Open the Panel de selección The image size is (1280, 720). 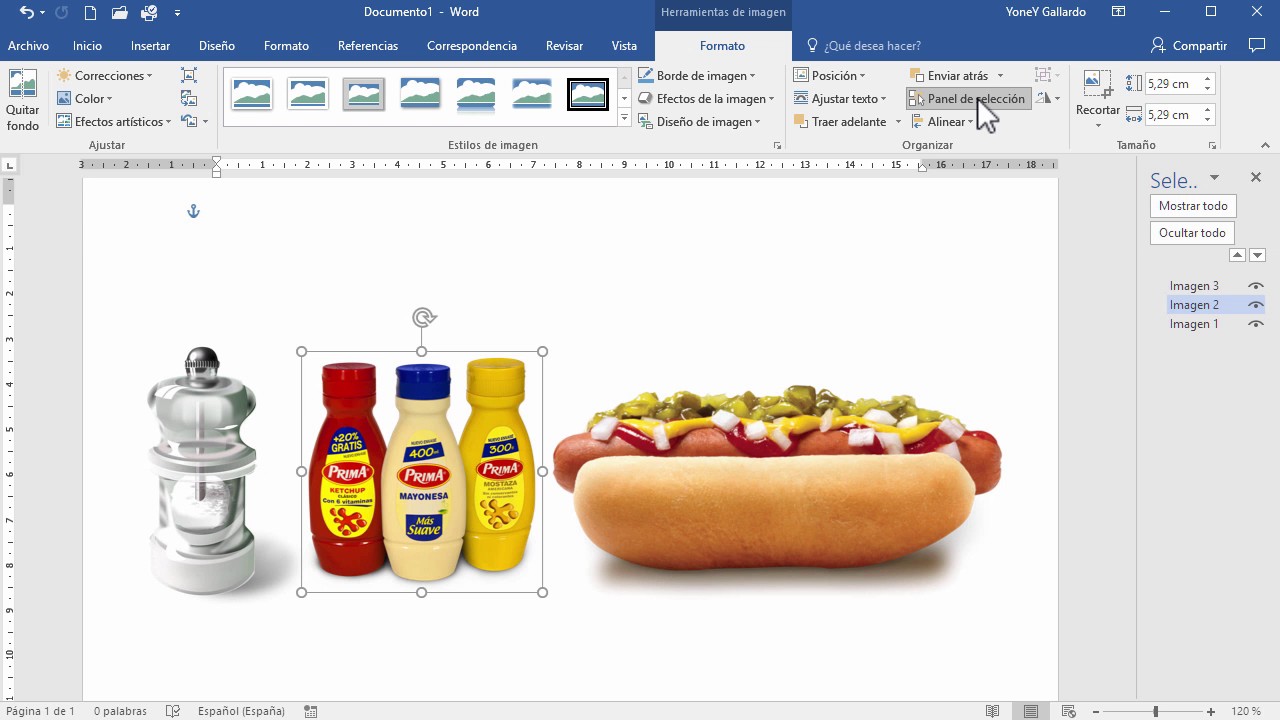[x=967, y=98]
